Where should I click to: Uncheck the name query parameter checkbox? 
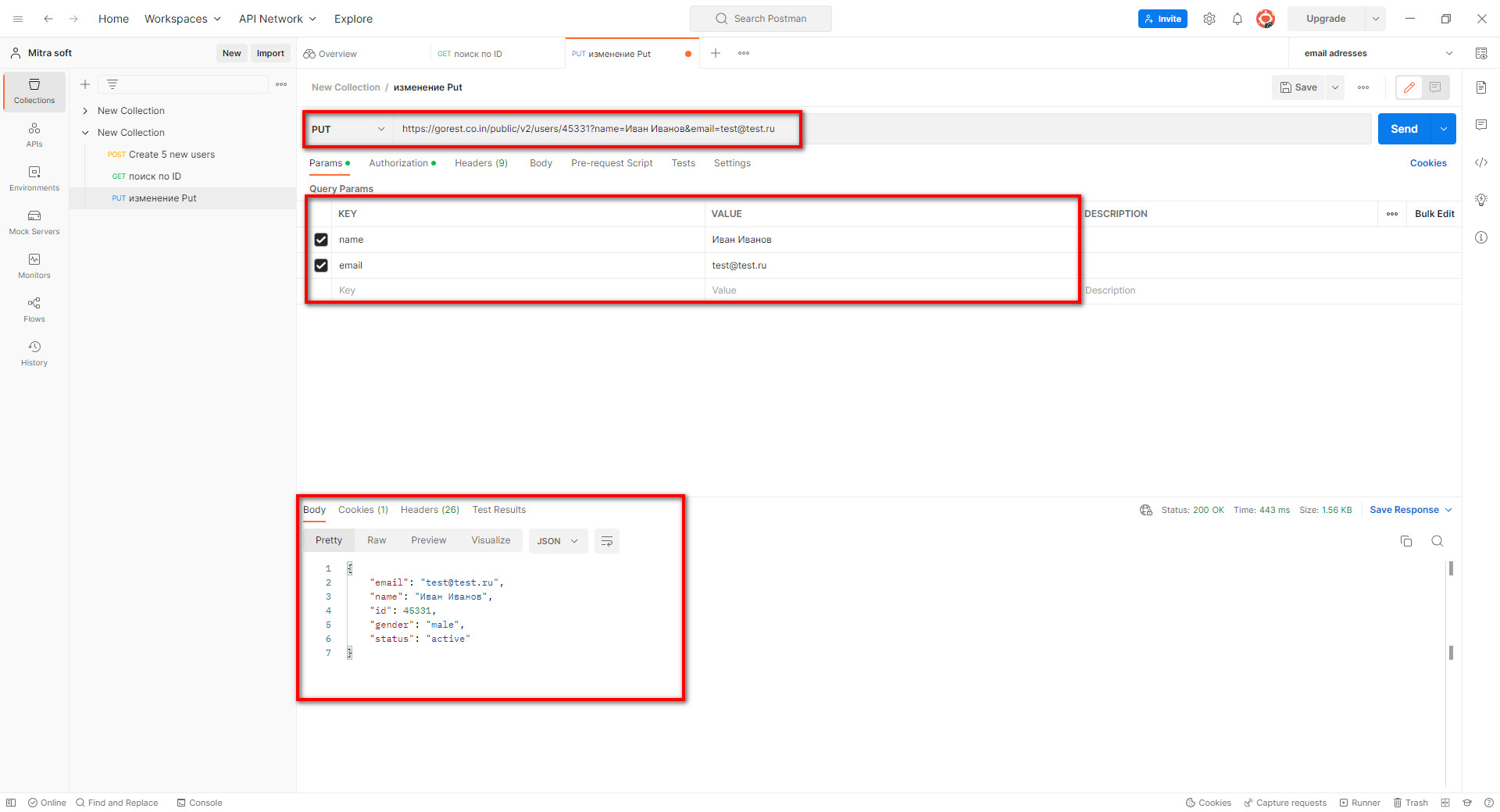321,240
